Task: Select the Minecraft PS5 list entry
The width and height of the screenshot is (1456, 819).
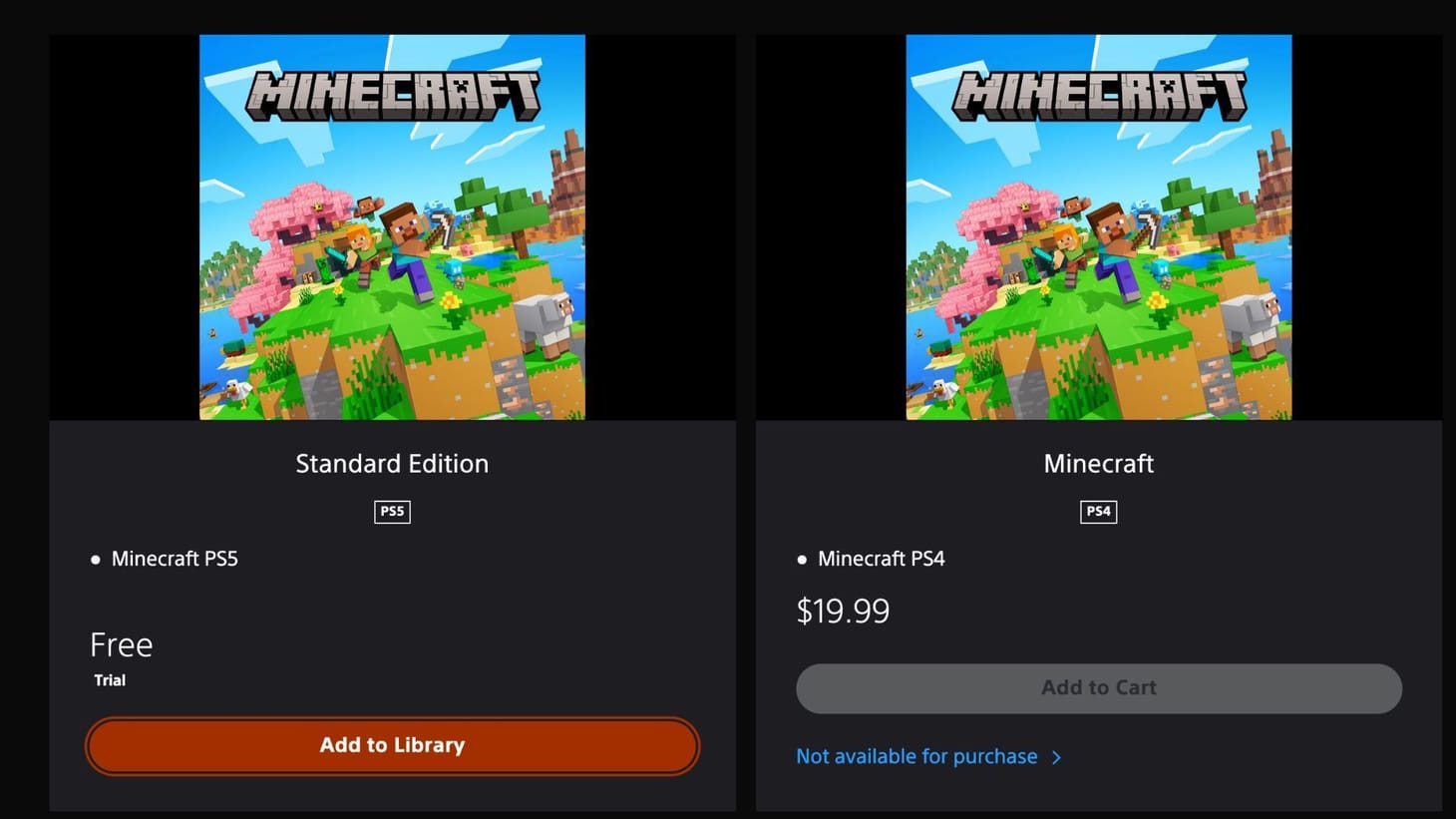Action: pos(176,559)
